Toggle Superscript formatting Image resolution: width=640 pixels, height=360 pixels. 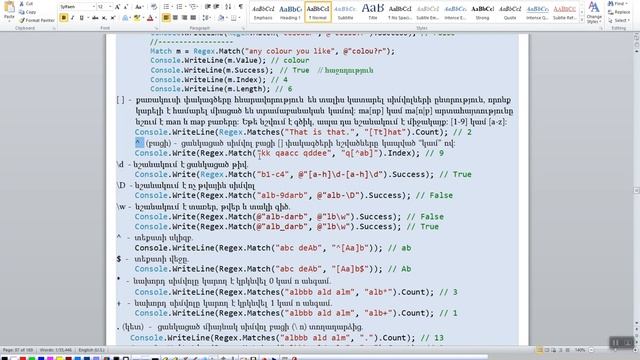tap(113, 18)
